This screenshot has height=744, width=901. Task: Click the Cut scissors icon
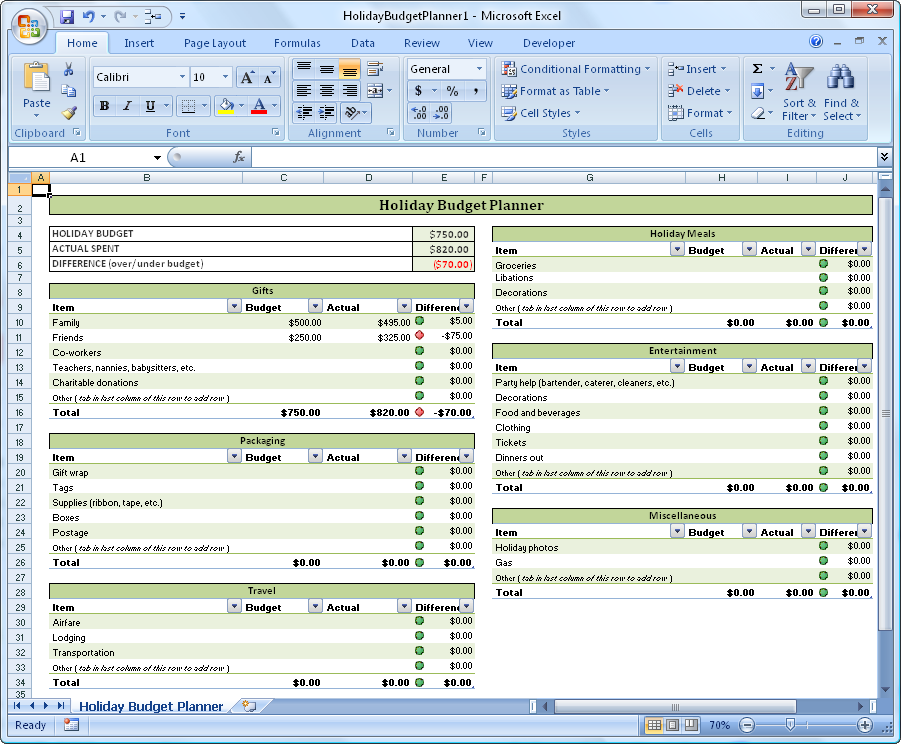coord(68,70)
